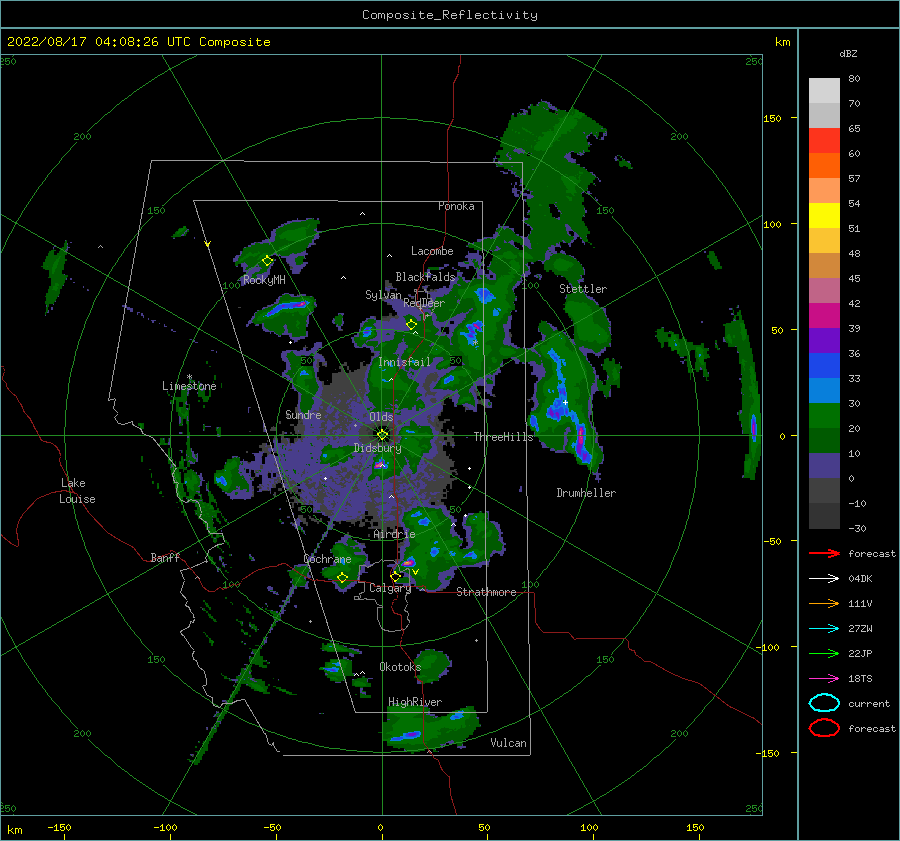
Task: Select the blue 36 dBZ color swatch
Action: point(824,366)
